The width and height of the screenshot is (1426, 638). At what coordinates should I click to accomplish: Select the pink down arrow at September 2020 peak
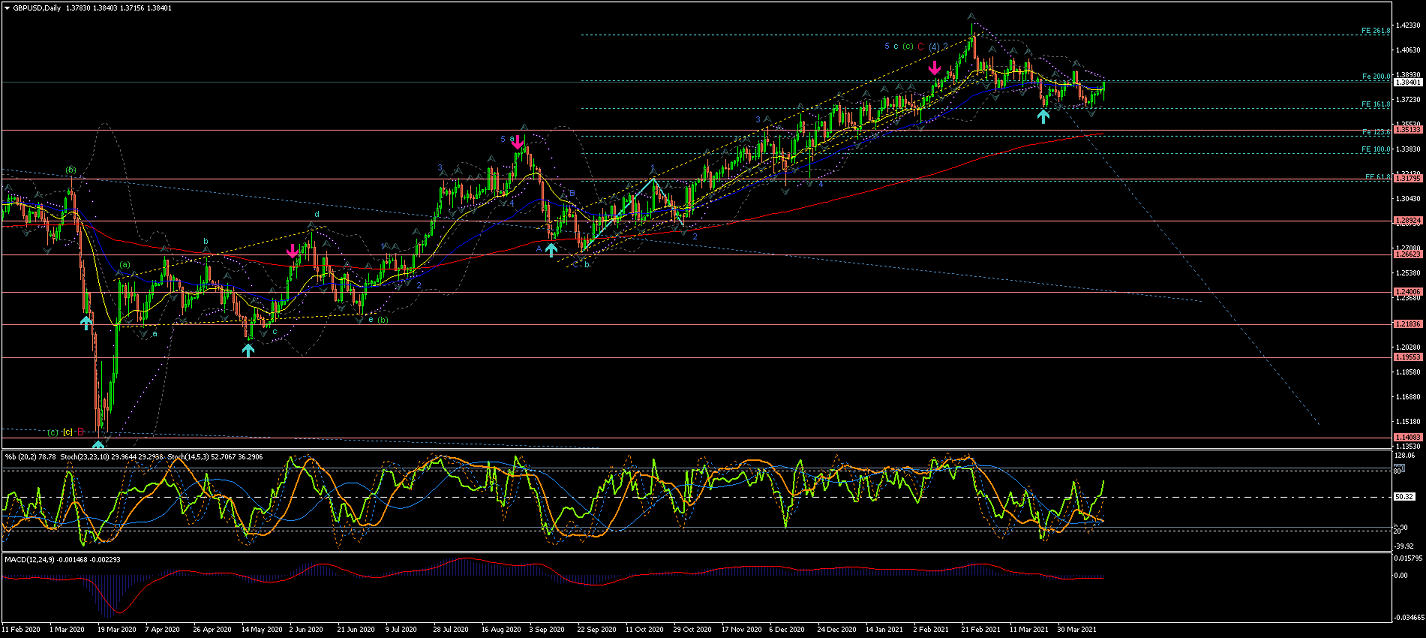(x=517, y=143)
